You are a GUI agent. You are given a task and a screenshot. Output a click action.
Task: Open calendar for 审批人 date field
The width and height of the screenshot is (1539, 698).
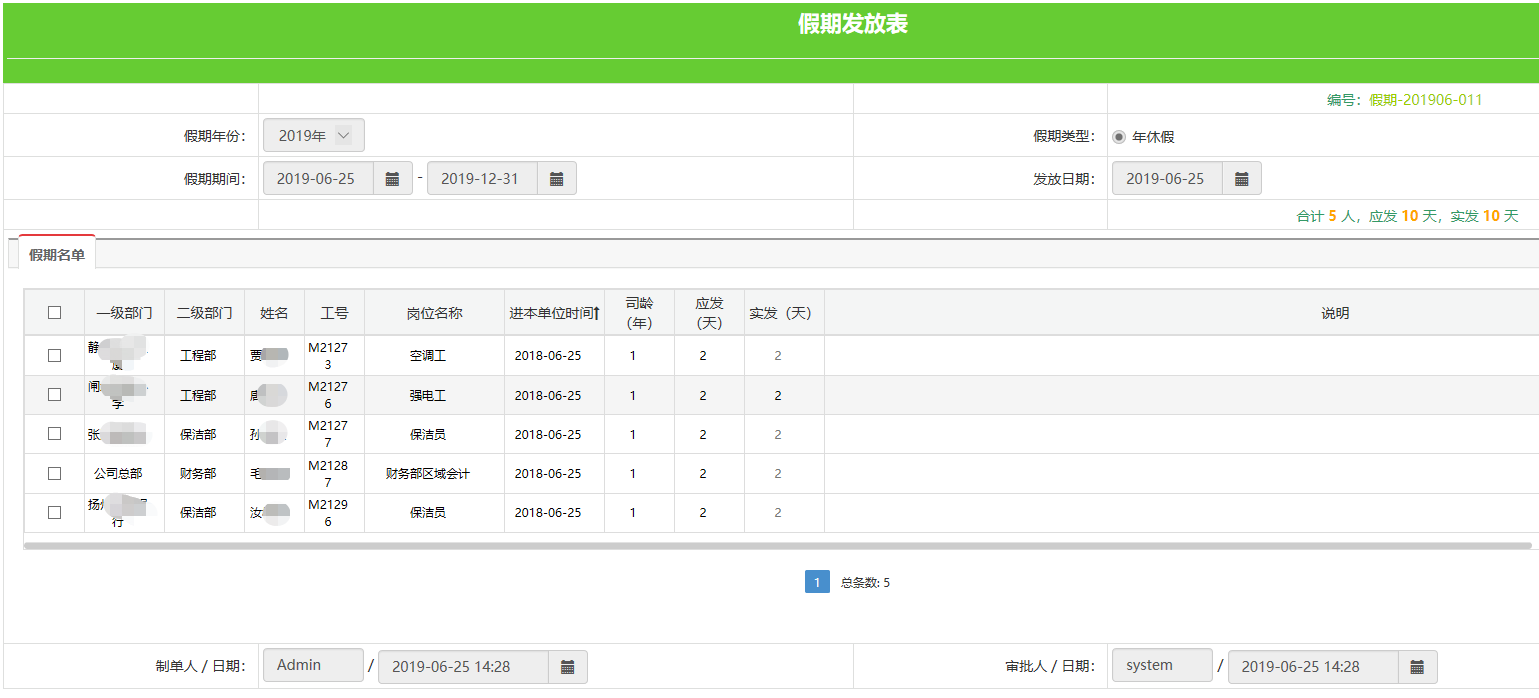pyautogui.click(x=1417, y=667)
